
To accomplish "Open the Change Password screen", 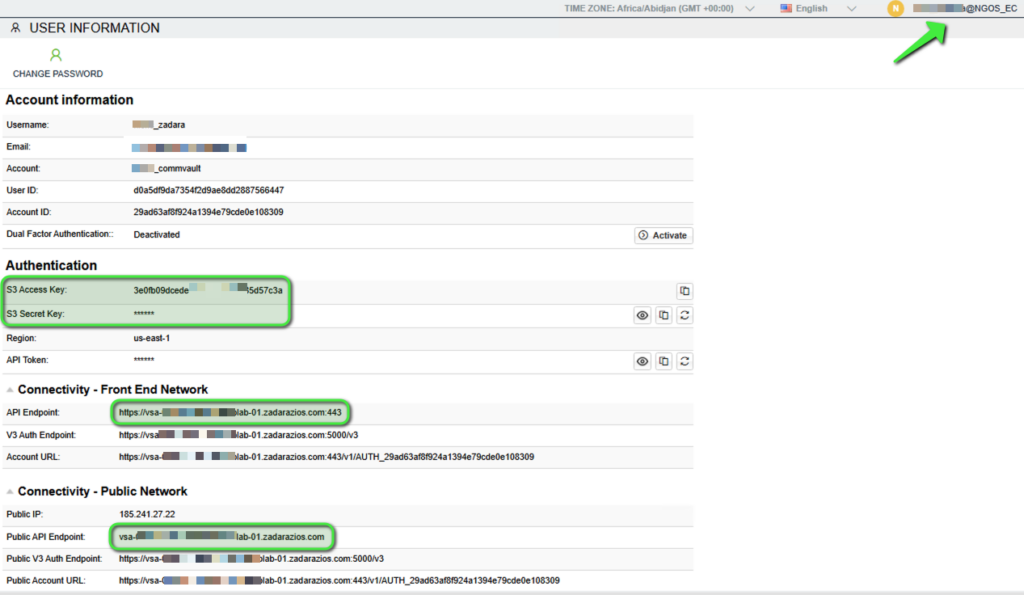I will (x=57, y=64).
